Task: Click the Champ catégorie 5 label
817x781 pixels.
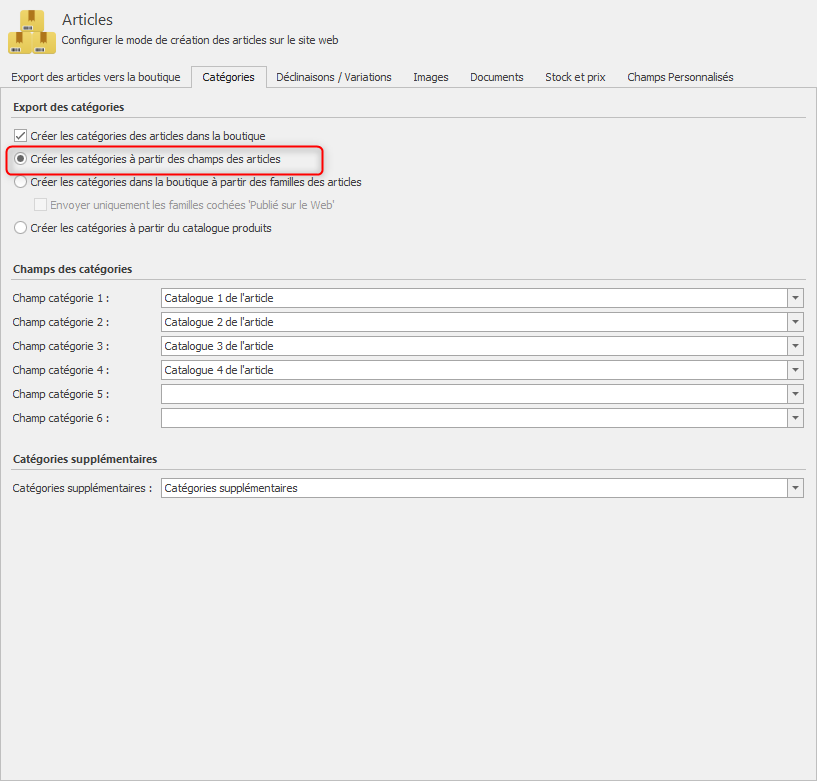Action: 61,394
